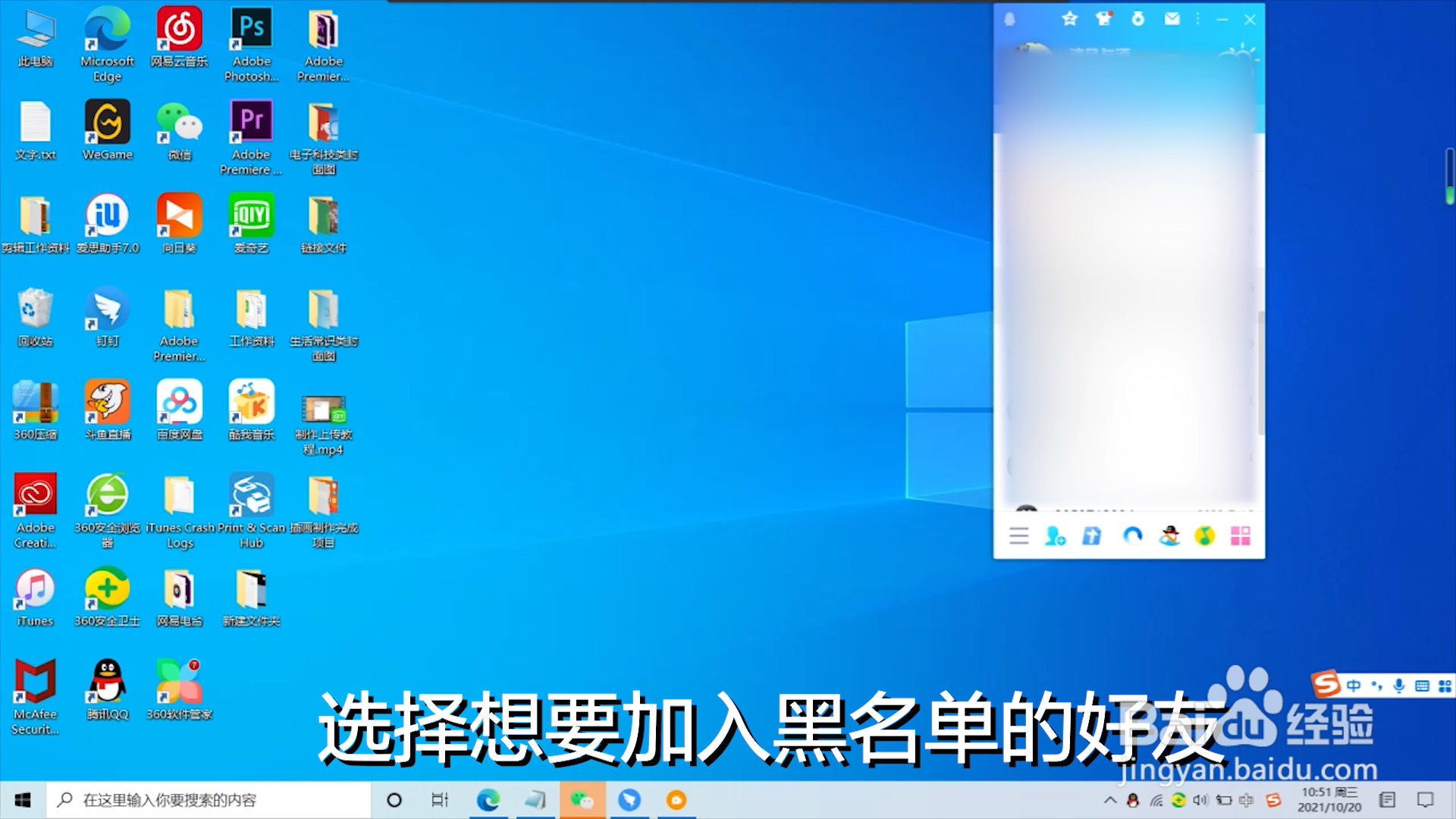The image size is (1456, 819).
Task: Open QQ Mail envelope icon
Action: (1172, 19)
